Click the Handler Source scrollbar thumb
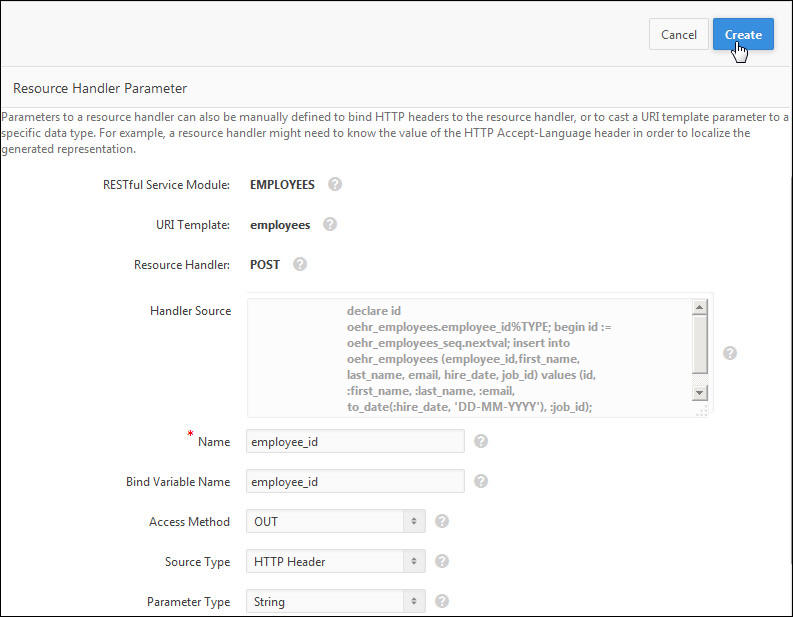Image resolution: width=793 pixels, height=617 pixels. [x=700, y=344]
